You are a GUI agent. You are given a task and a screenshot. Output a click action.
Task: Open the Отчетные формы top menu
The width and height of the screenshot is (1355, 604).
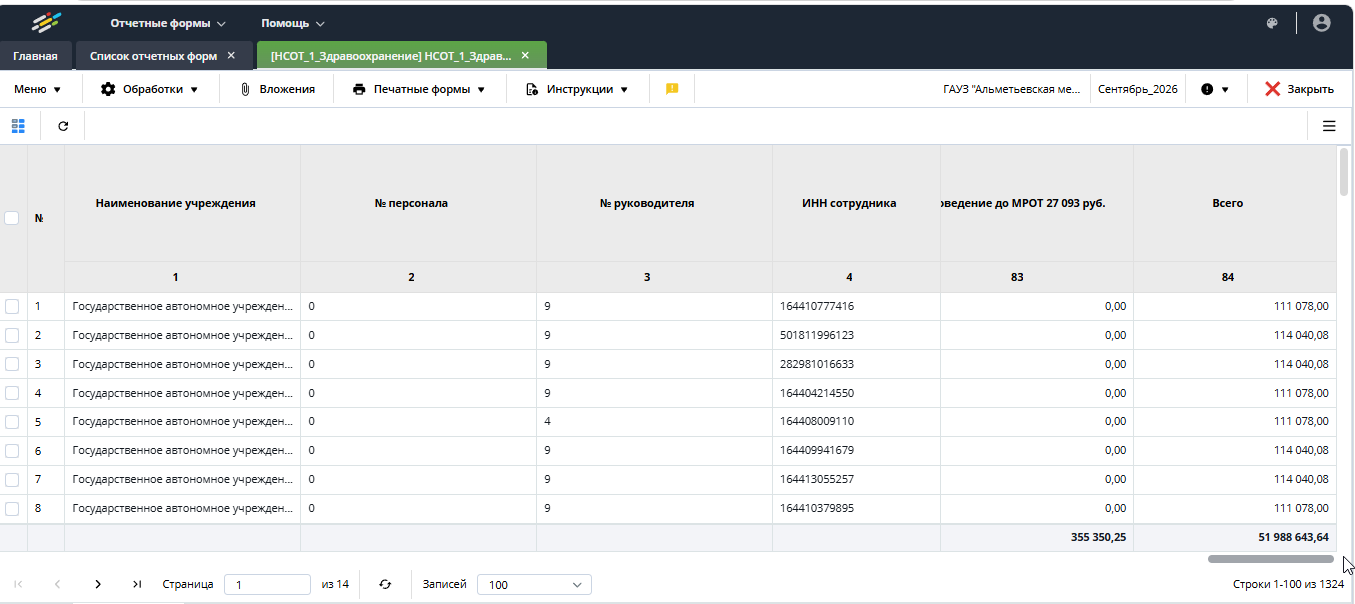(168, 23)
